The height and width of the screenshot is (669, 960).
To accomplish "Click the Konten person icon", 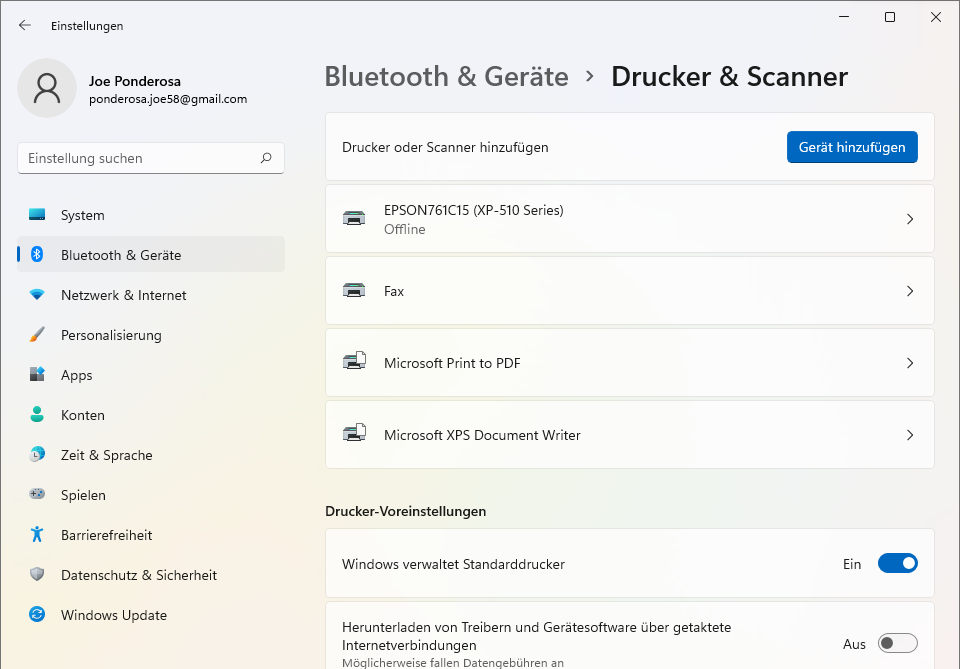I will click(x=37, y=415).
